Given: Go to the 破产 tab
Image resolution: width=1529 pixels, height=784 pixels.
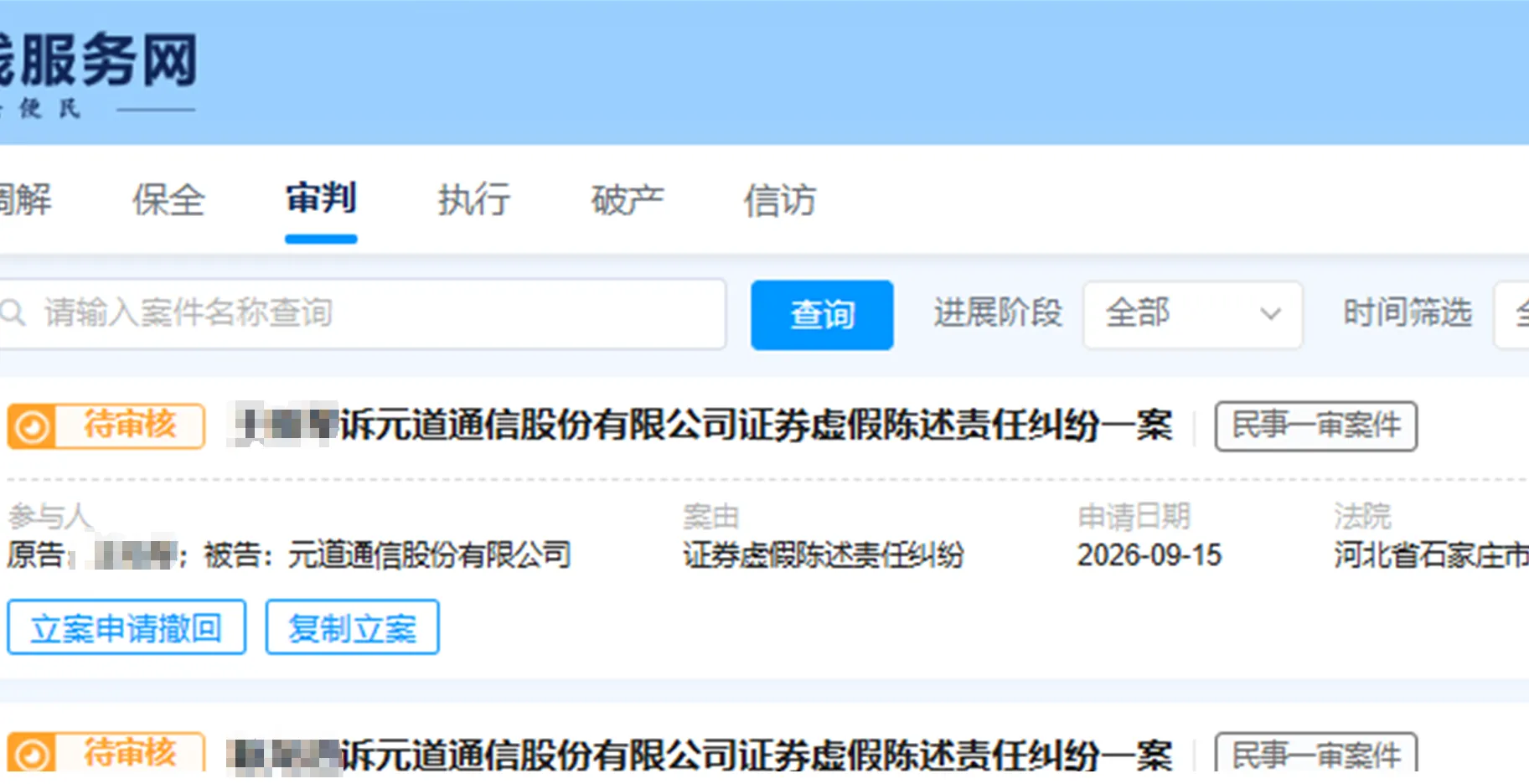Looking at the screenshot, I should pos(628,200).
